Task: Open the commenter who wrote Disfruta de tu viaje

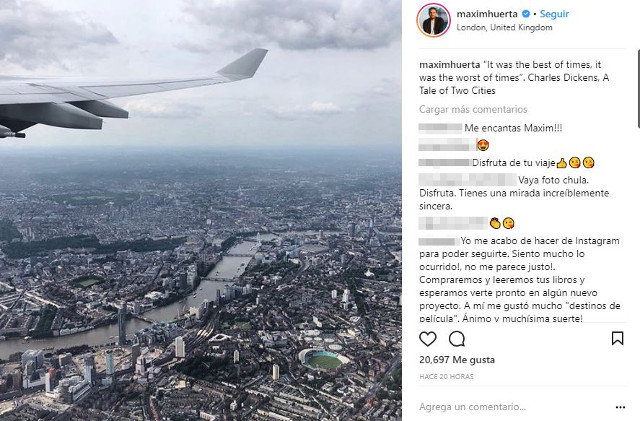Action: tap(443, 162)
